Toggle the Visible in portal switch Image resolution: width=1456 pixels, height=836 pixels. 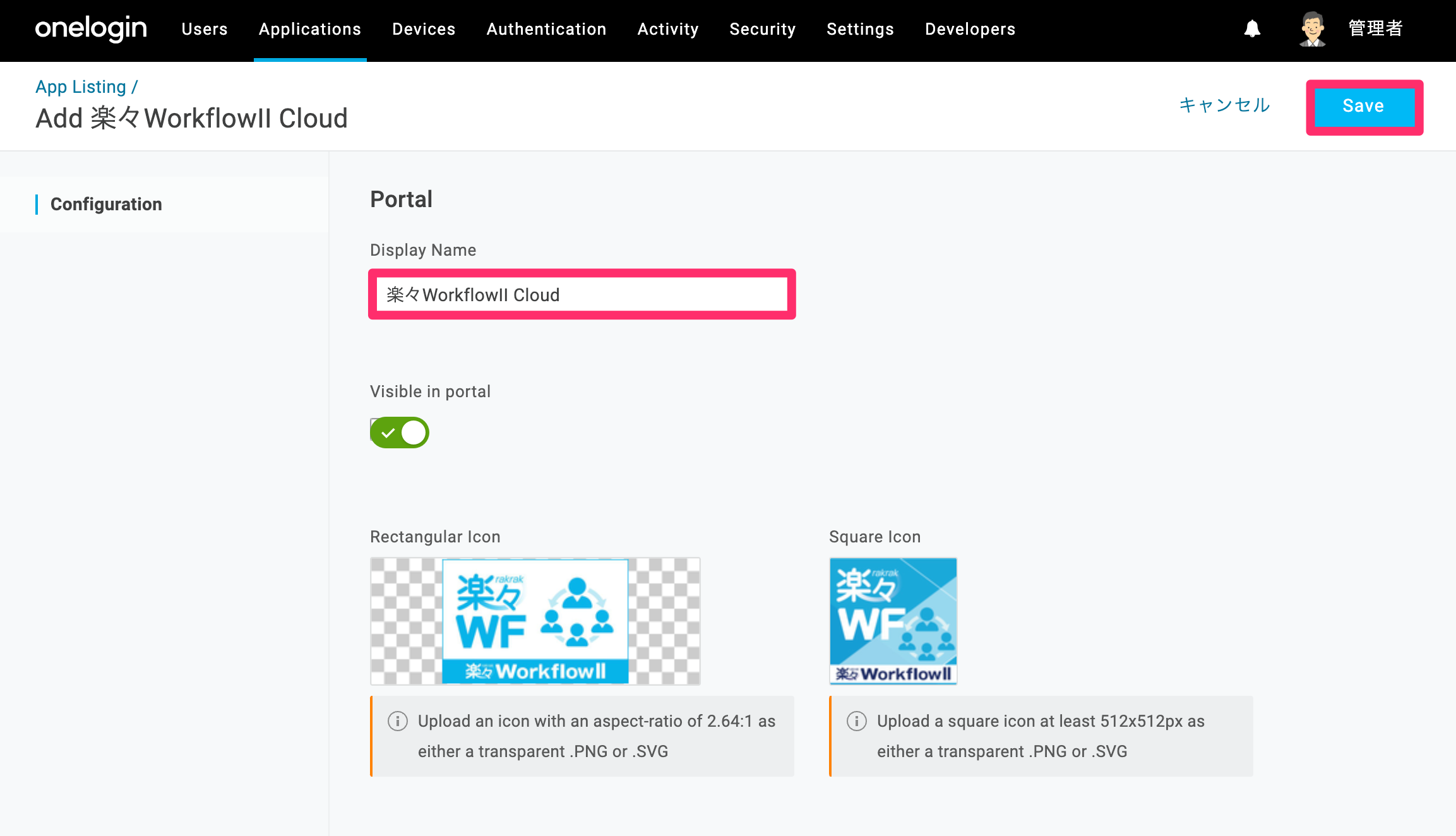point(400,433)
